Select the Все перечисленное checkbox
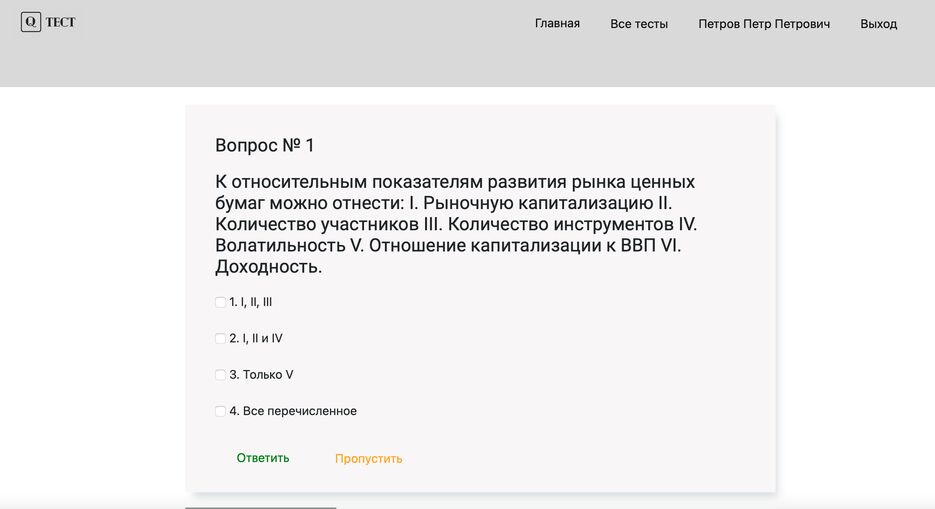Screen dimensions: 935x509 pyautogui.click(x=221, y=411)
